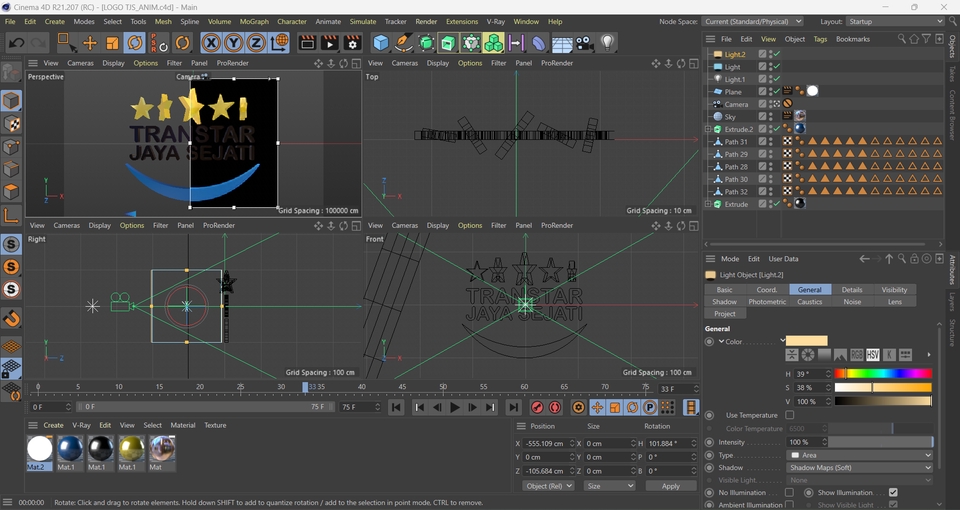Open Bookmarks in Object Manager
The width and height of the screenshot is (960, 510).
[852, 39]
